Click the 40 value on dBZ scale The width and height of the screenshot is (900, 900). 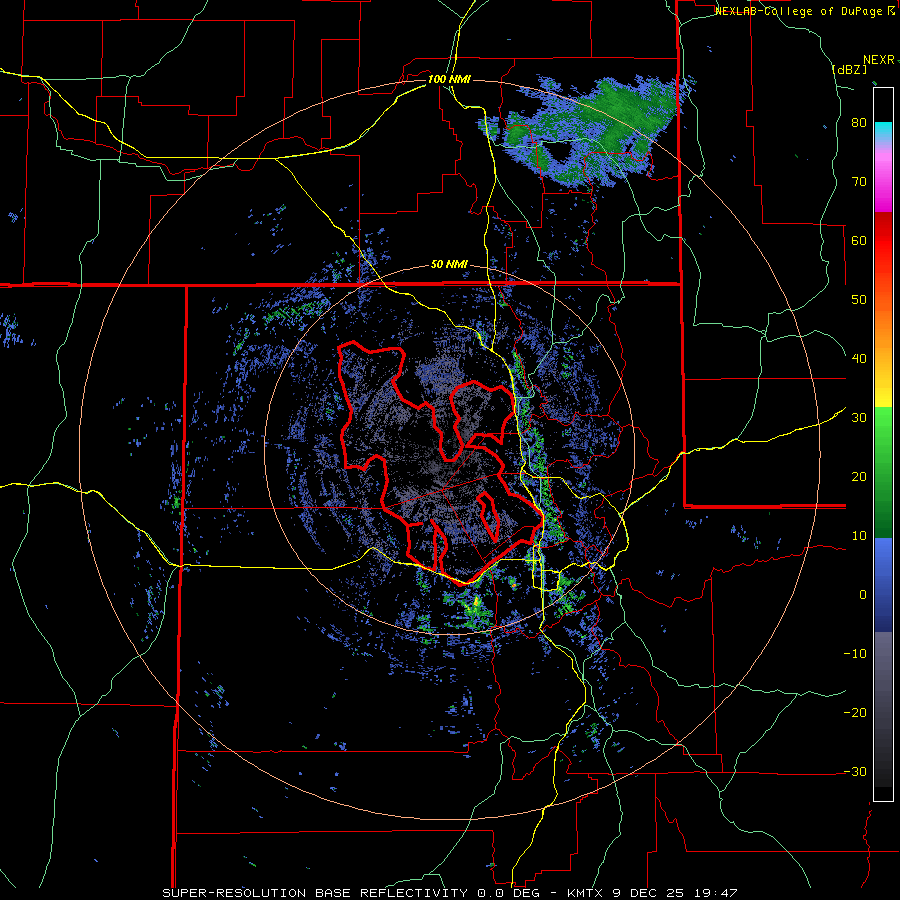[859, 359]
